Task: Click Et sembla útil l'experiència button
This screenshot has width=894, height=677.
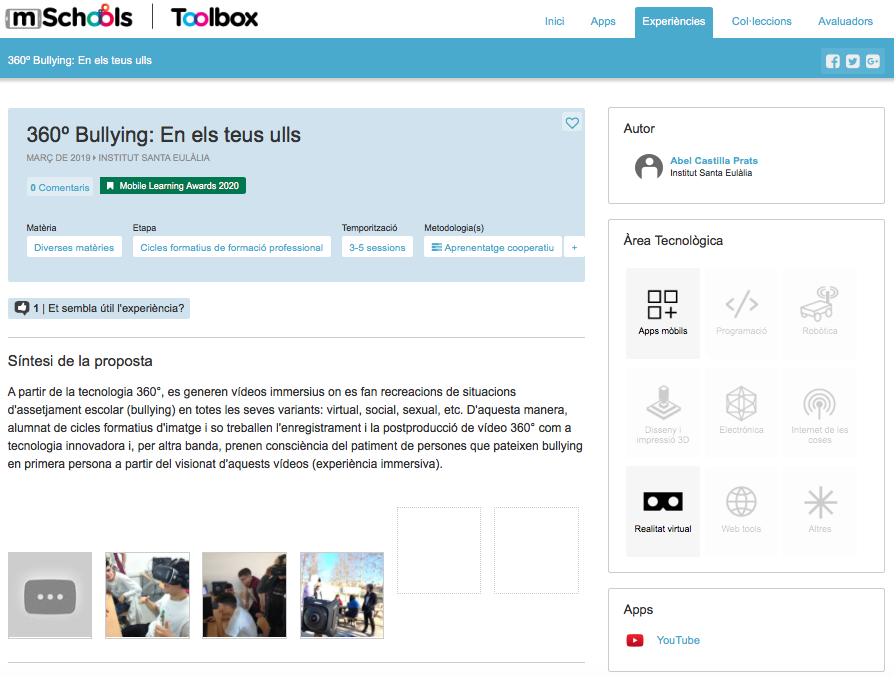Action: 99,309
